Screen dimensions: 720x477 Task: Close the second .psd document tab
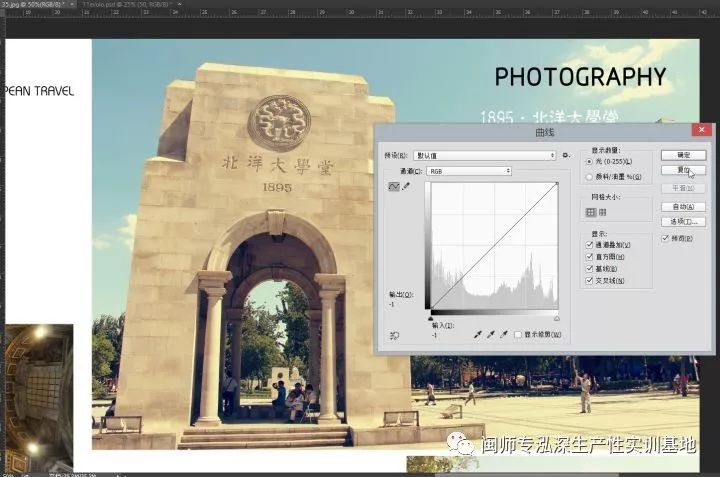pyautogui.click(x=180, y=4)
